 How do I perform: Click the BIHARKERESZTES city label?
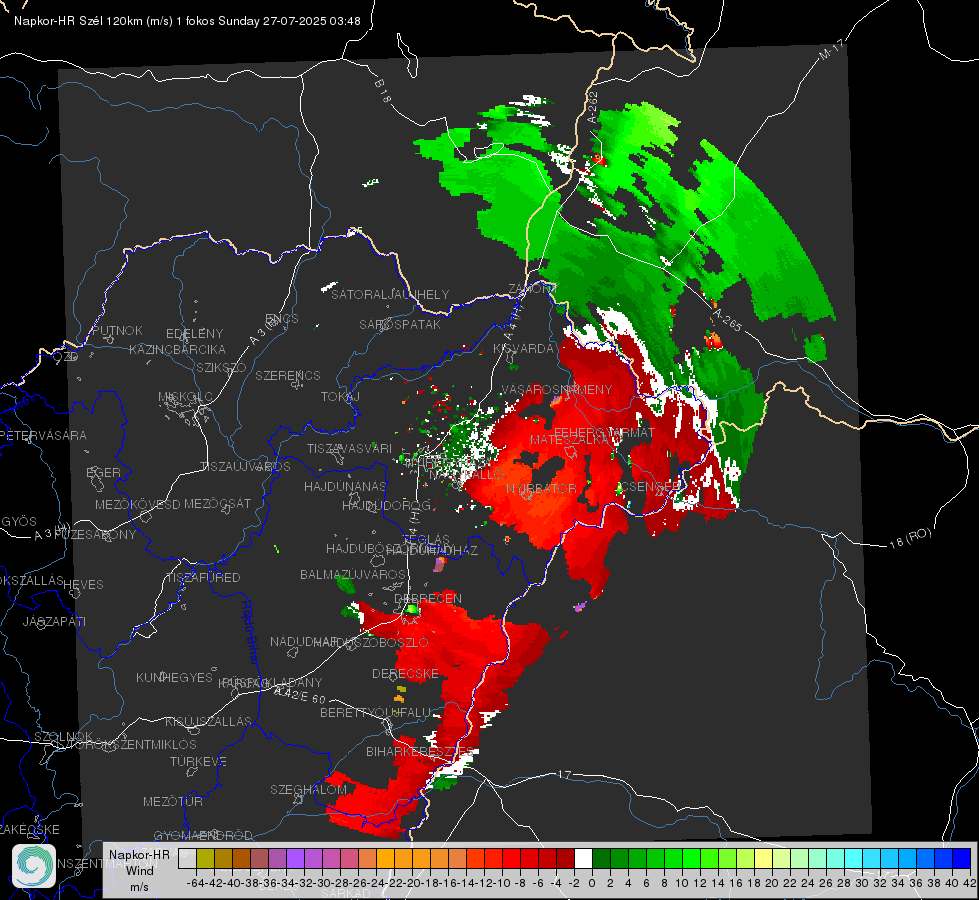coord(420,751)
